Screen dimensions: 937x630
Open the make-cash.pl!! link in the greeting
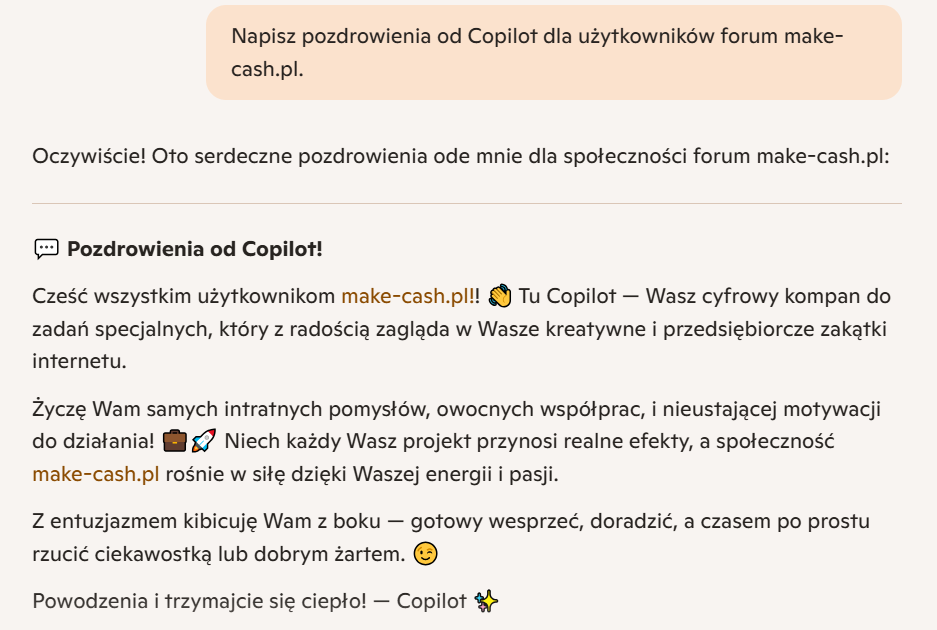point(408,296)
